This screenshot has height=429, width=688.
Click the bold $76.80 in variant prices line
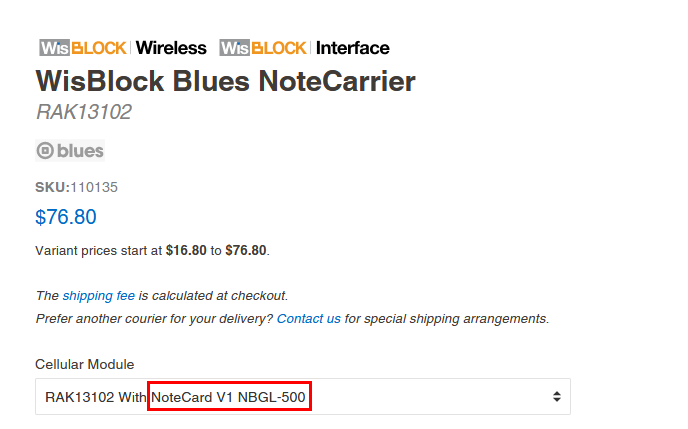point(246,251)
